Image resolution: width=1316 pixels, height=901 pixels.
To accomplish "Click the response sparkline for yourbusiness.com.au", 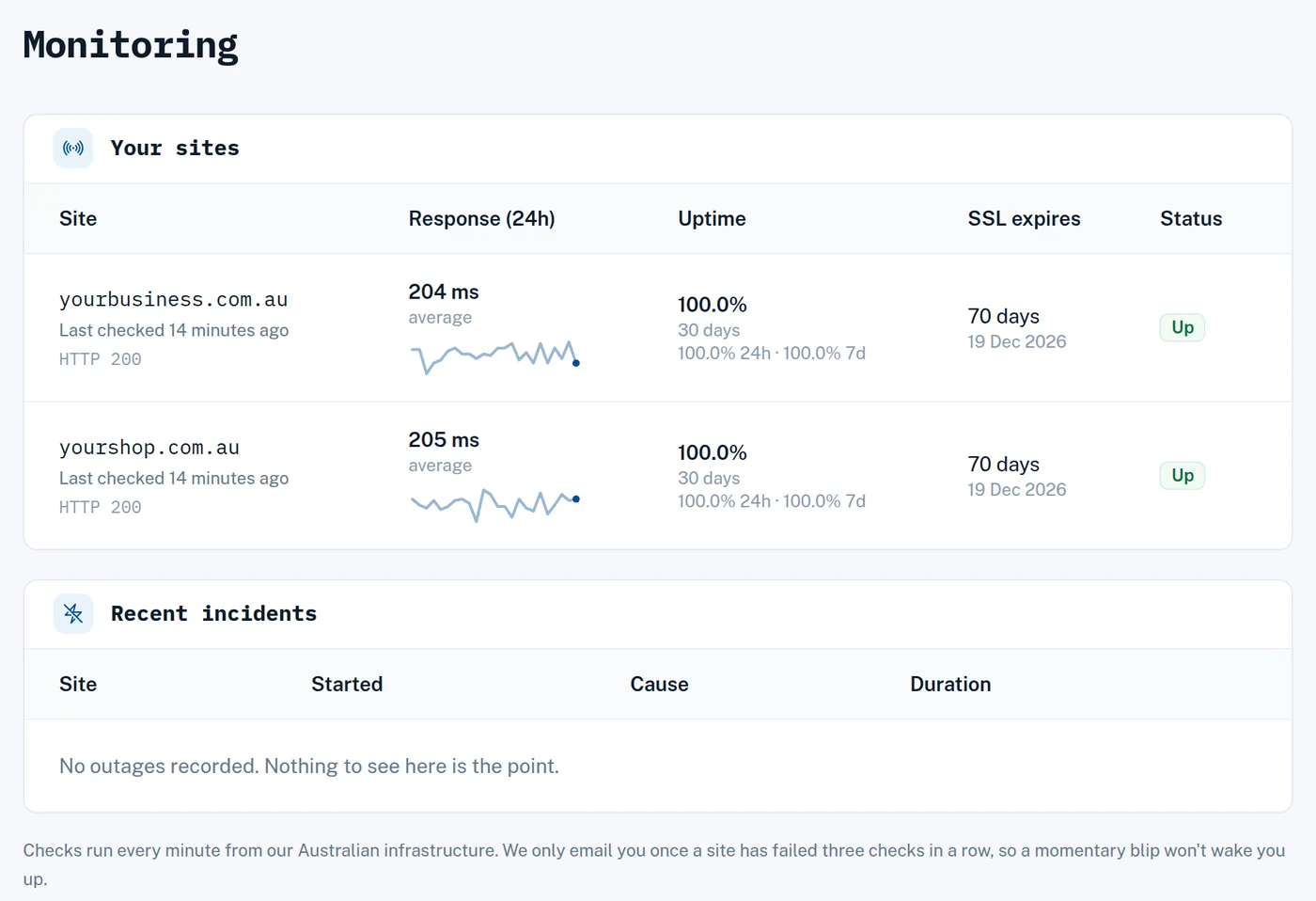I will [x=495, y=356].
